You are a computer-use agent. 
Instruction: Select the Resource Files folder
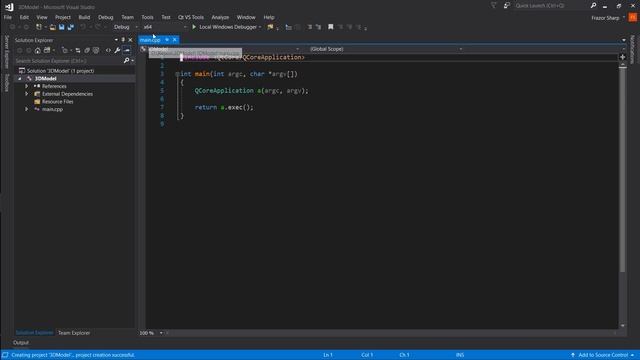click(x=58, y=102)
